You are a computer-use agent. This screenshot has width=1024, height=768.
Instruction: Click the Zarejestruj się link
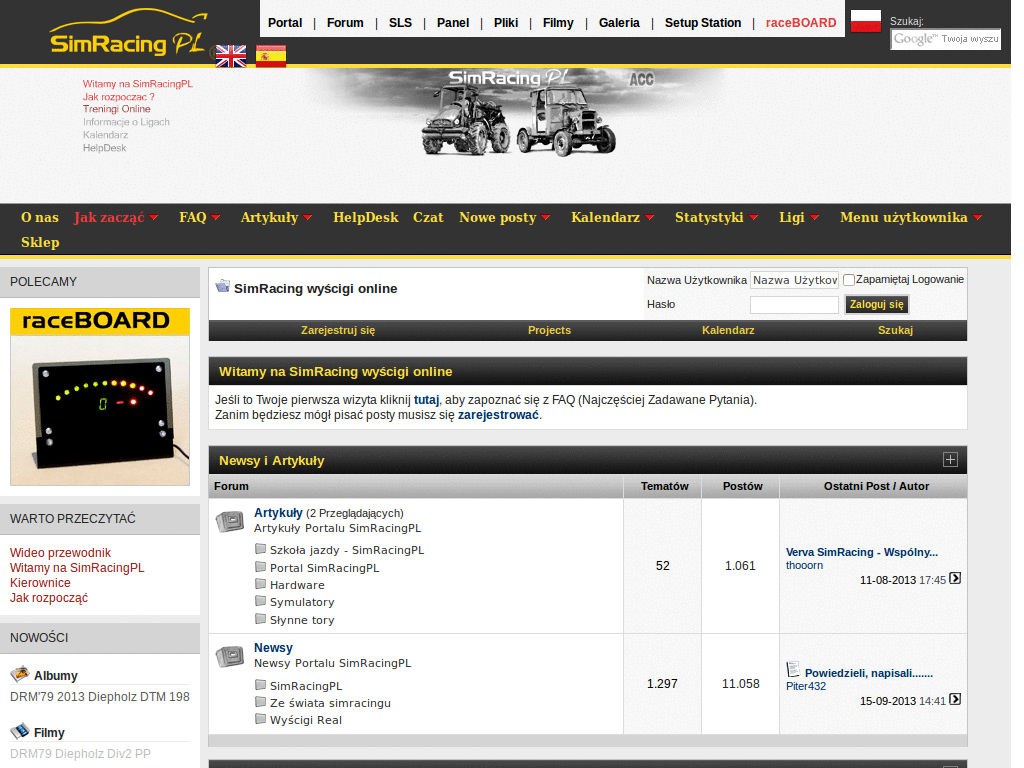pos(338,330)
